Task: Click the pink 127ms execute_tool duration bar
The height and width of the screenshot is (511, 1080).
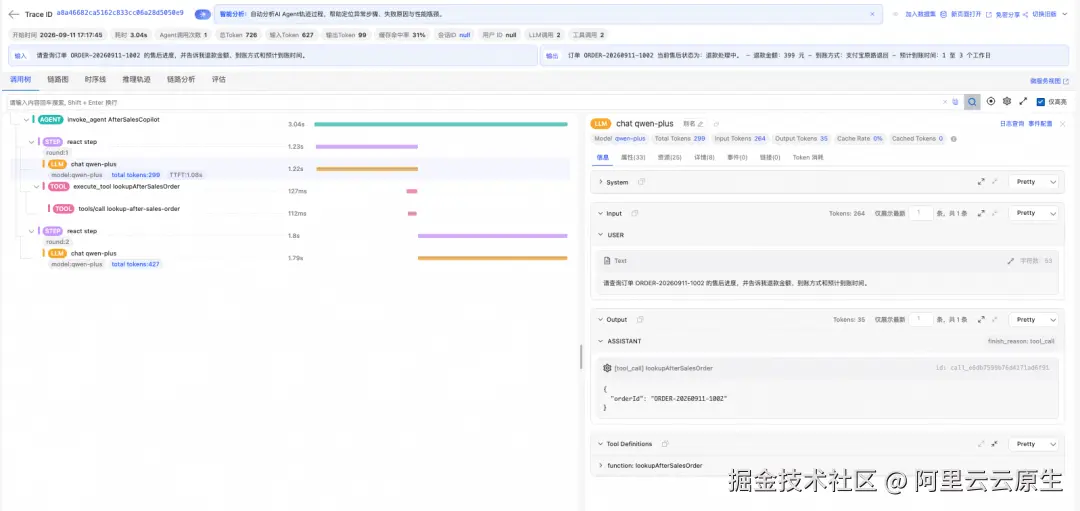Action: (x=412, y=191)
